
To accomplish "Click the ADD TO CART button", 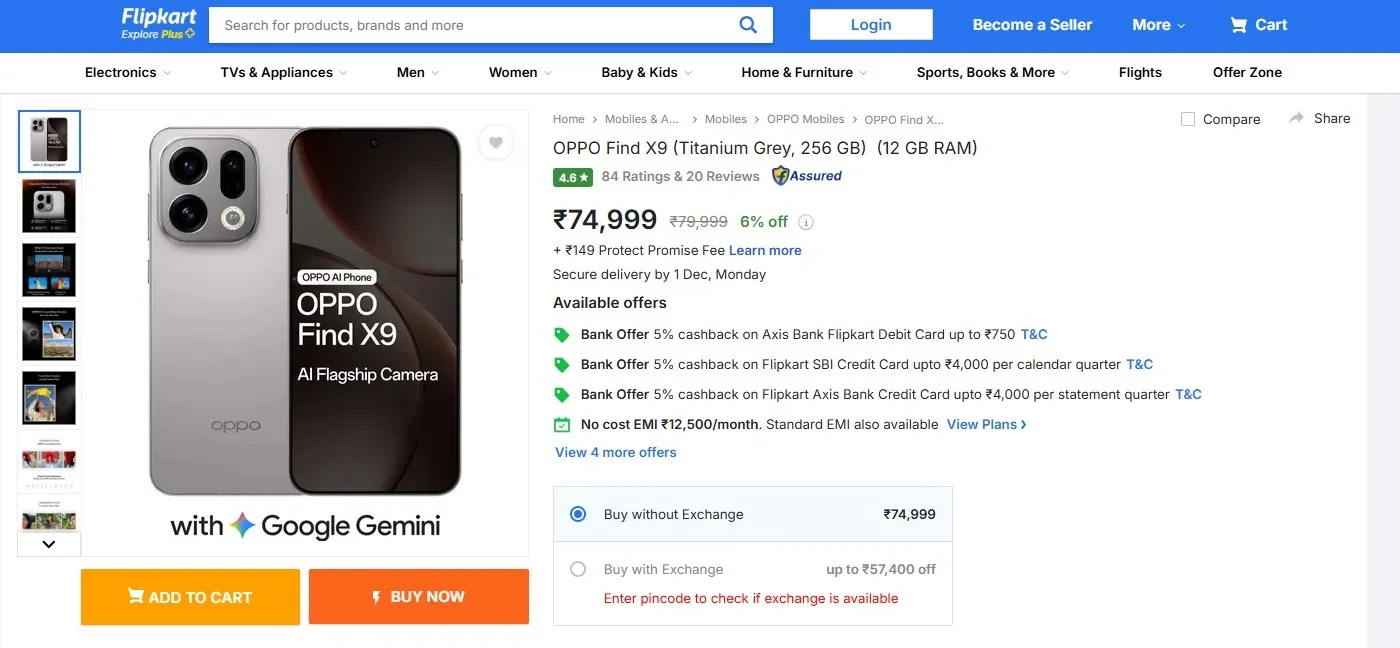I will (x=189, y=597).
